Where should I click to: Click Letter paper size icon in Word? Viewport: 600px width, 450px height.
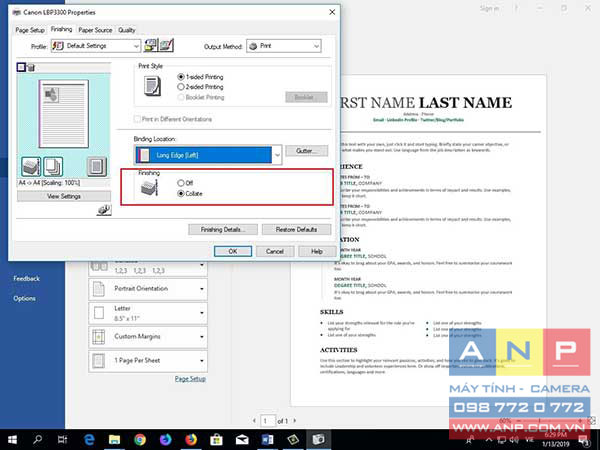[x=99, y=313]
